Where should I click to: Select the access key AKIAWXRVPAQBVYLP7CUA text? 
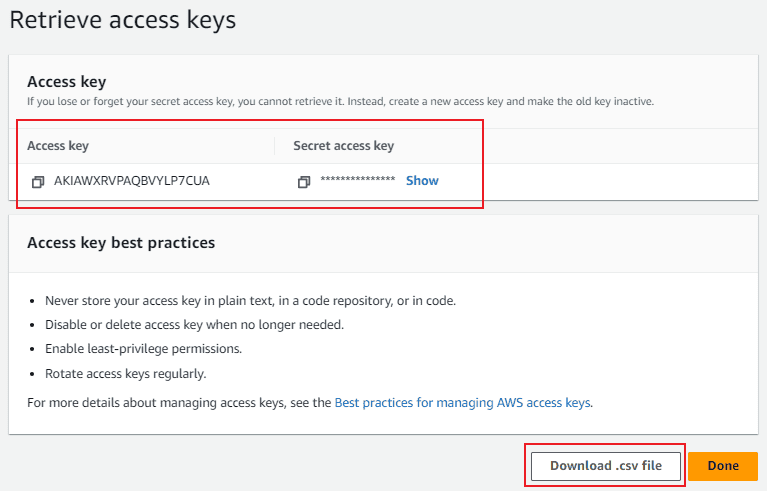tap(132, 181)
